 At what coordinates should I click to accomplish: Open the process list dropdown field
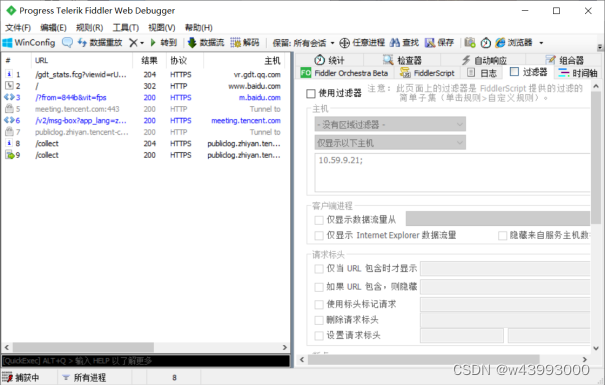pyautogui.click(x=498, y=218)
